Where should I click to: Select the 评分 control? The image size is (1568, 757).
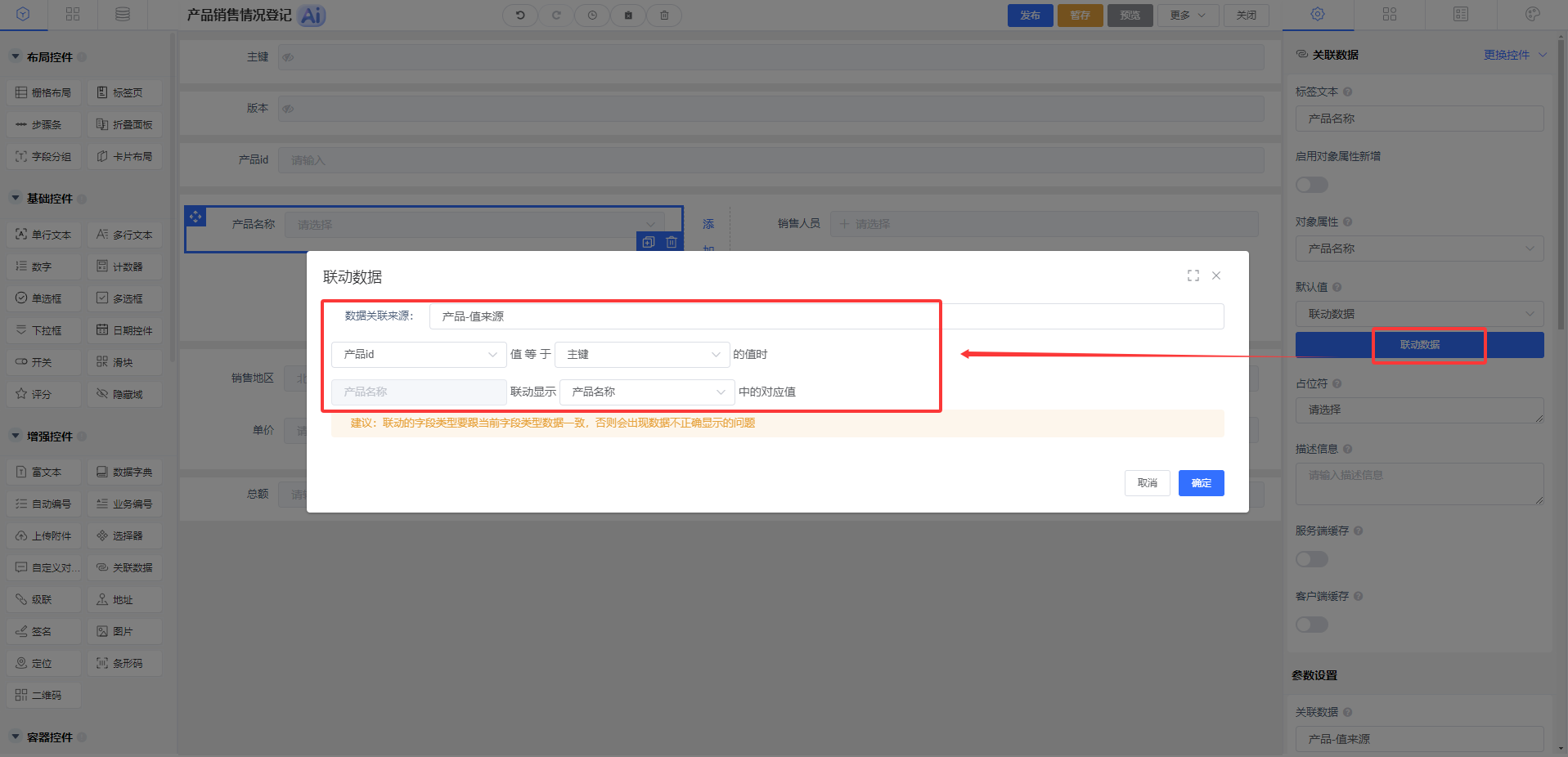point(44,394)
